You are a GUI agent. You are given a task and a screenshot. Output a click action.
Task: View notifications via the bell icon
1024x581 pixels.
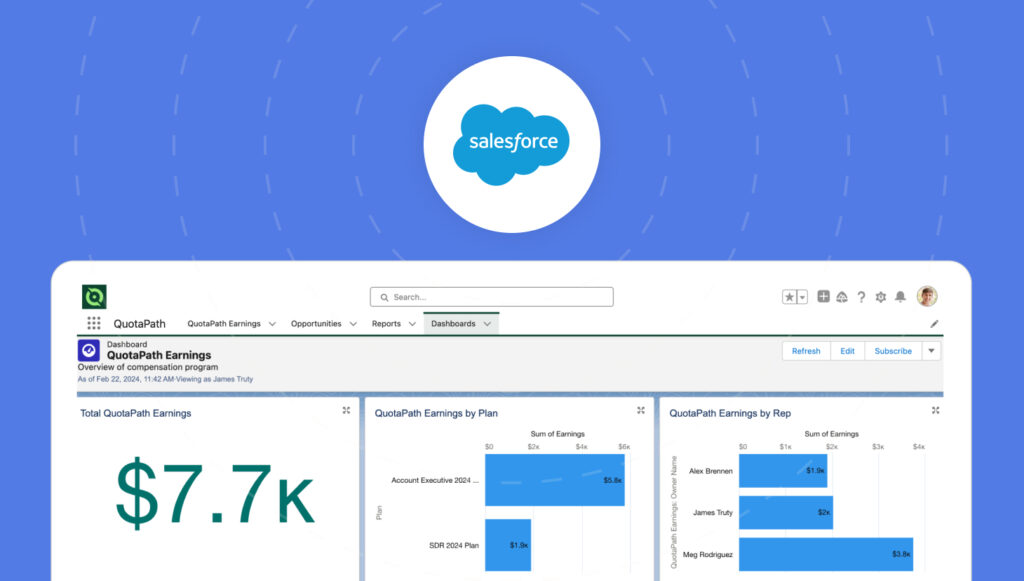click(901, 296)
